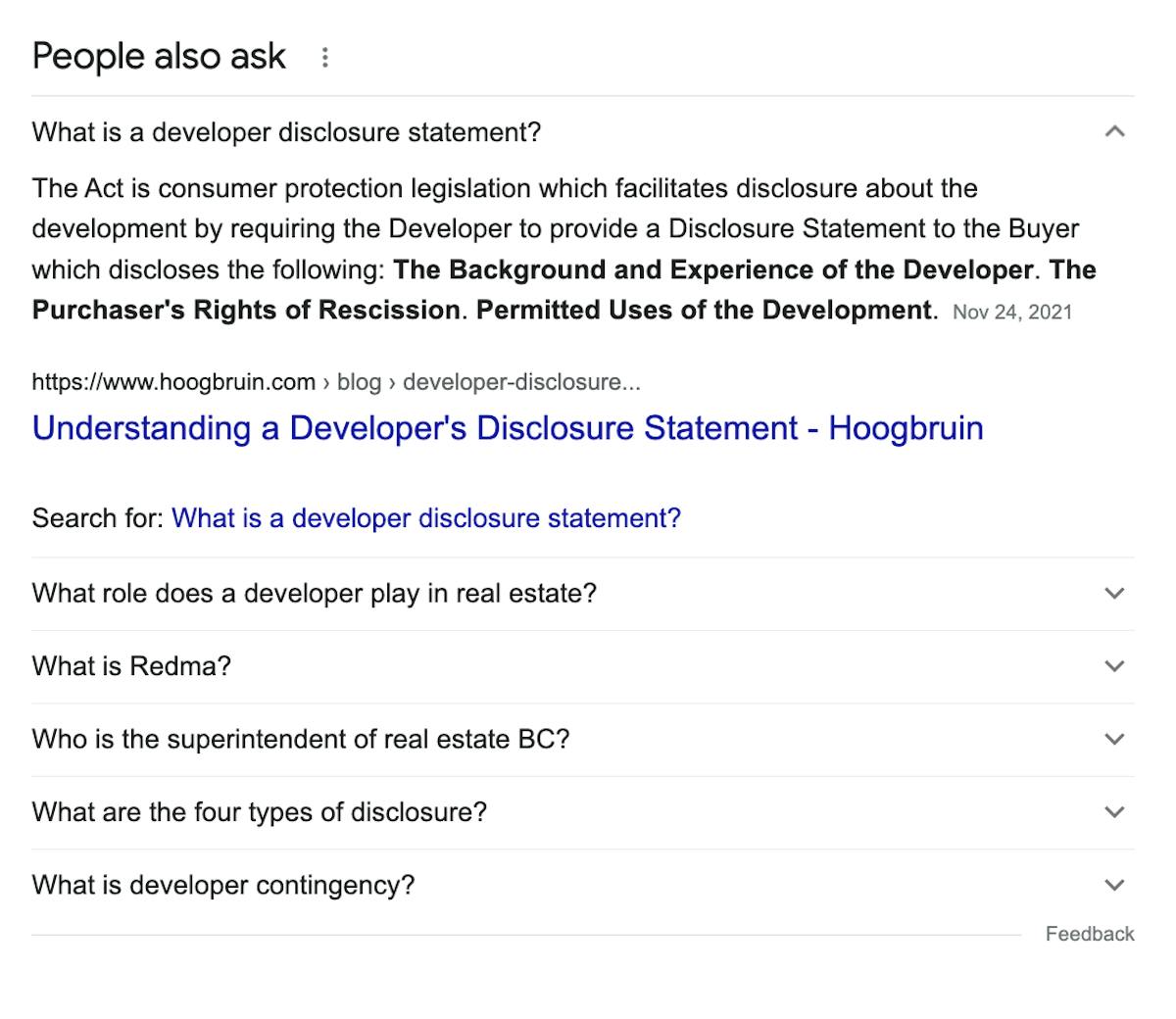Expand "Who is the superintendent of real estate BC?"
The width and height of the screenshot is (1176, 1019).
pyautogui.click(x=1113, y=740)
